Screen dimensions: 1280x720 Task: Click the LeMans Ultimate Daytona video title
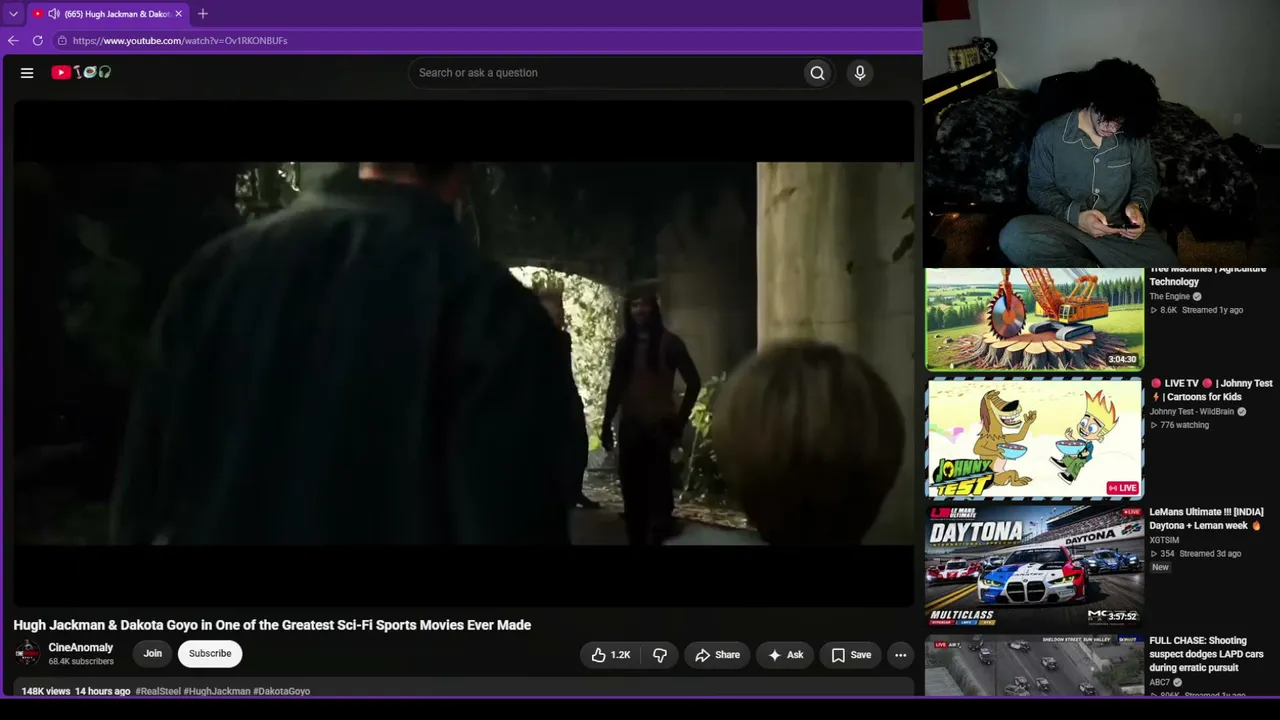point(1206,519)
